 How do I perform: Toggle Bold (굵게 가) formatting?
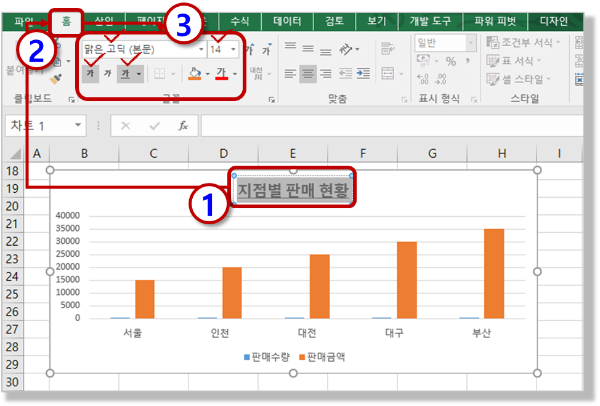pyautogui.click(x=90, y=73)
